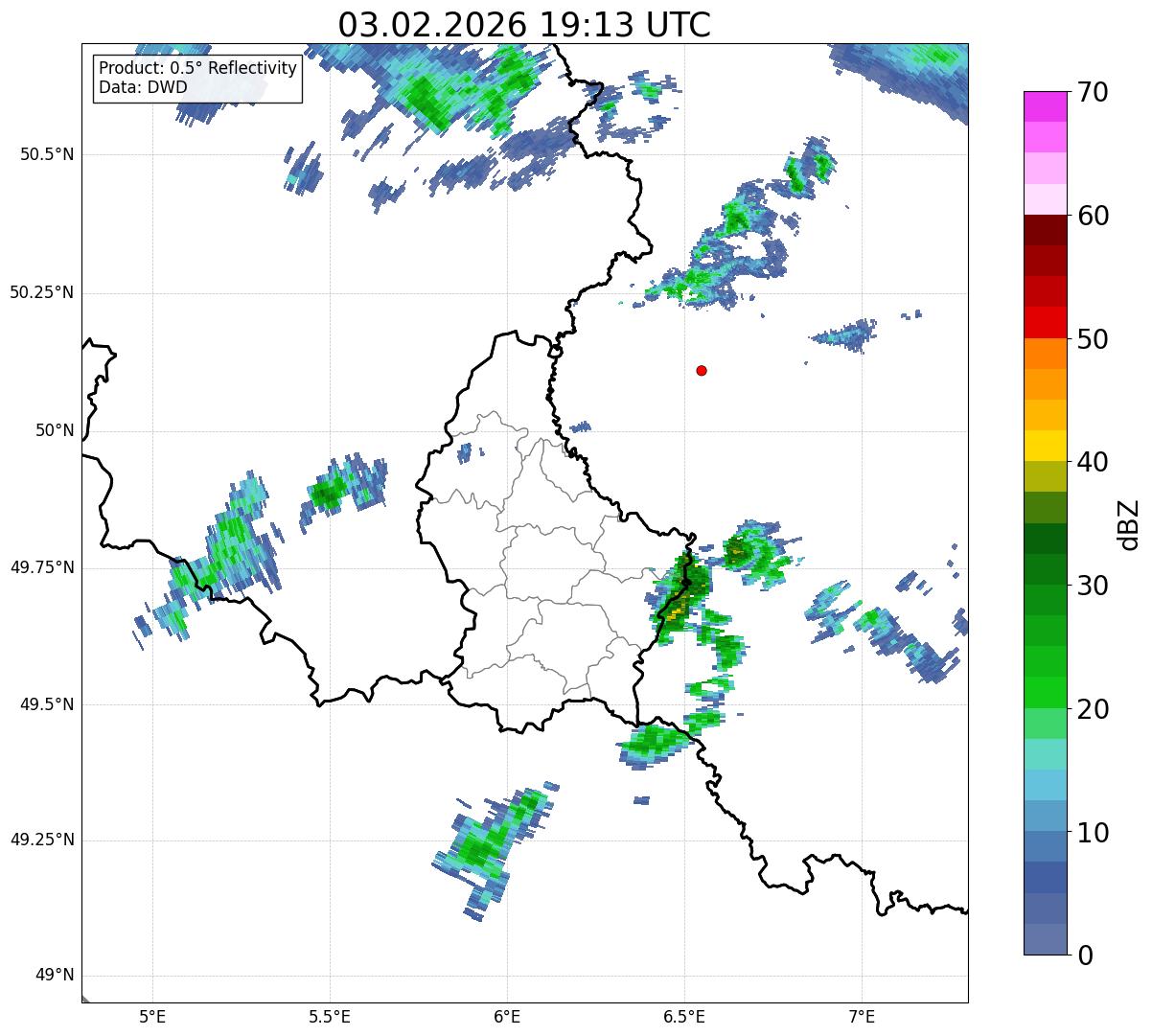Viewport: 1152px width, 1036px height.
Task: Click the light cyan colorbar segment near 15
Action: (1045, 754)
